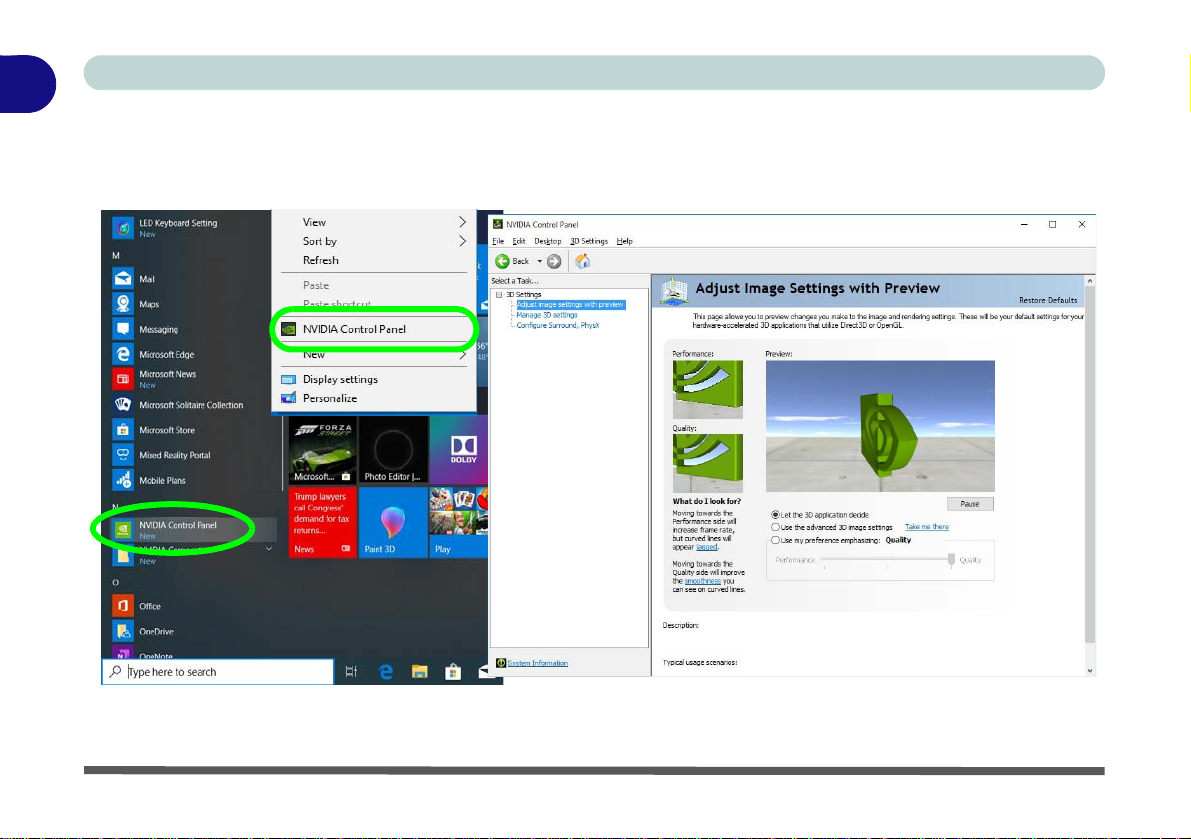The width and height of the screenshot is (1191, 839).
Task: Open Mobile Plans app
Action: 123,480
